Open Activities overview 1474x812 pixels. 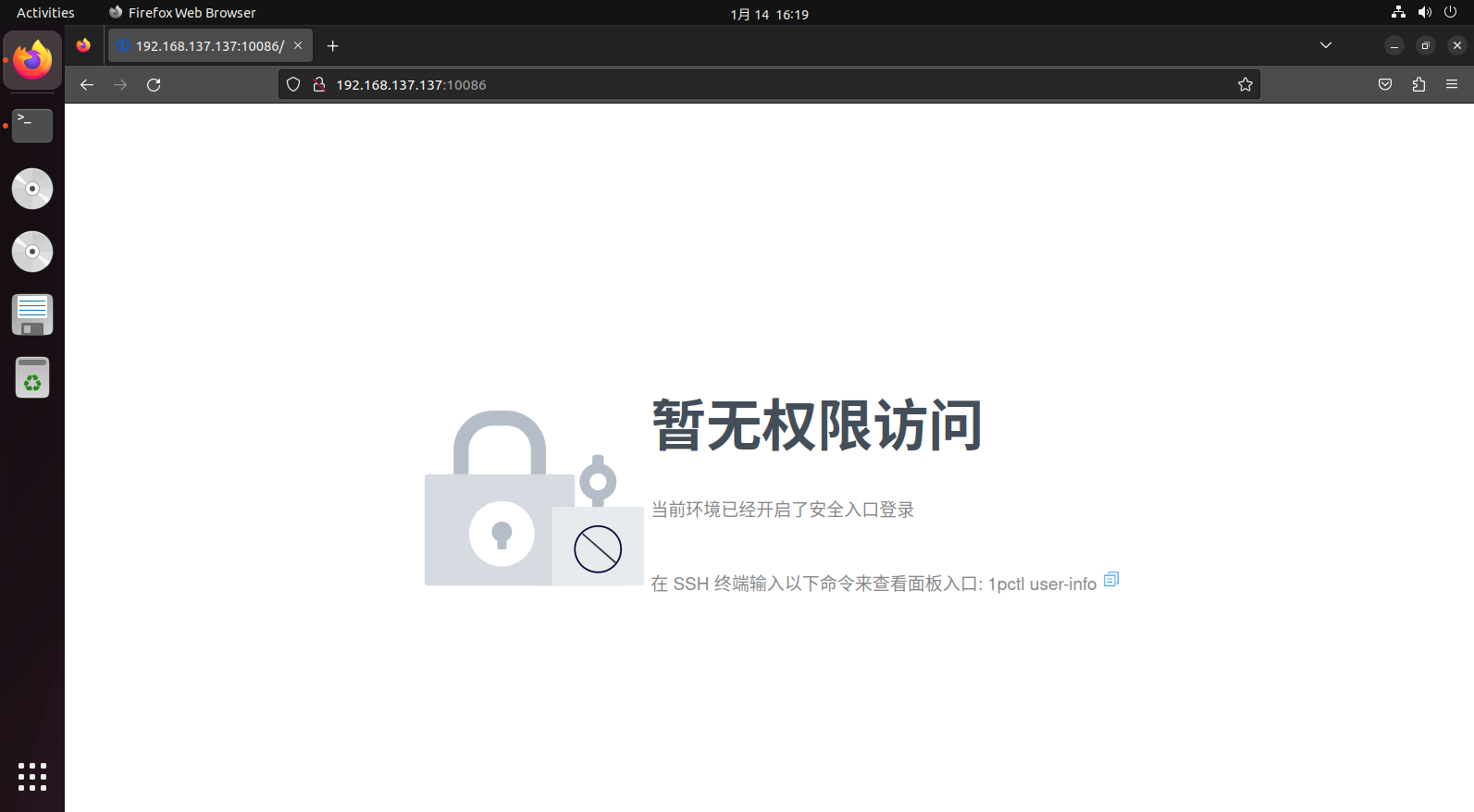pyautogui.click(x=45, y=13)
